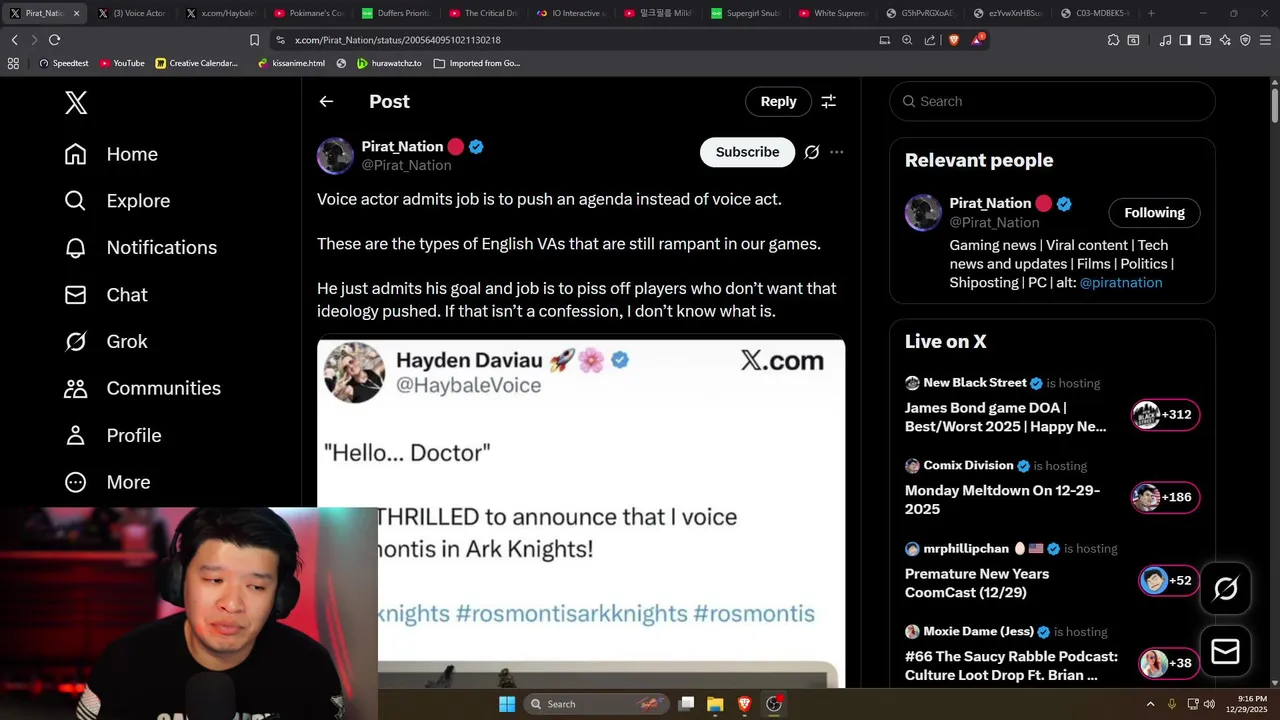Open YouTube bookmark
The width and height of the screenshot is (1280, 720).
[x=121, y=63]
